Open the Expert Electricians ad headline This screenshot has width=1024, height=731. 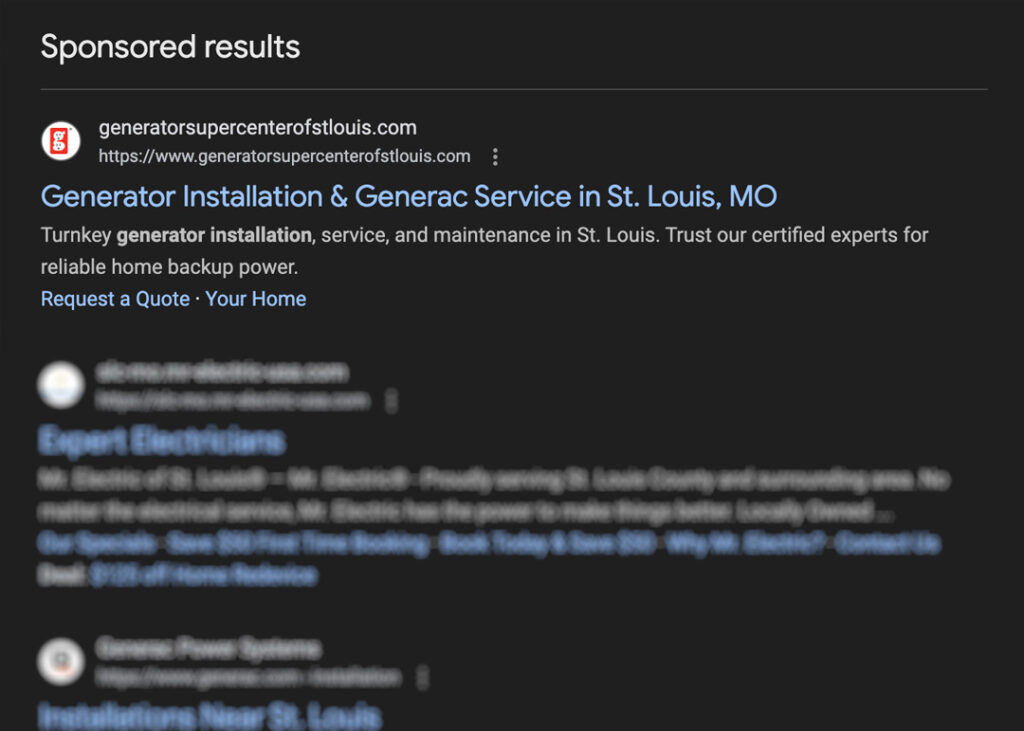pos(162,441)
